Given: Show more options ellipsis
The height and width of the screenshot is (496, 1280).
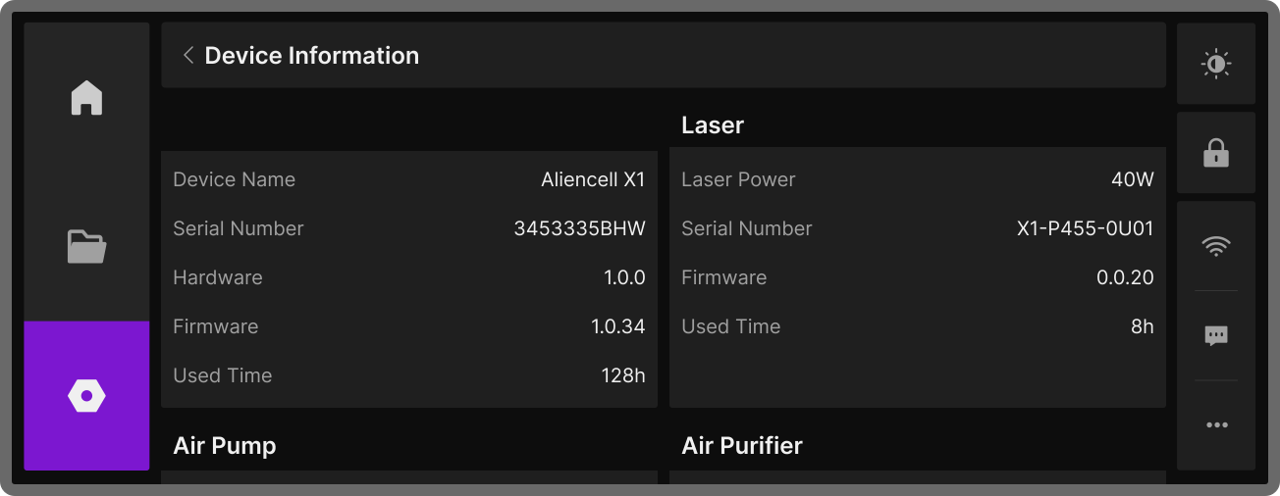Looking at the screenshot, I should 1216,425.
